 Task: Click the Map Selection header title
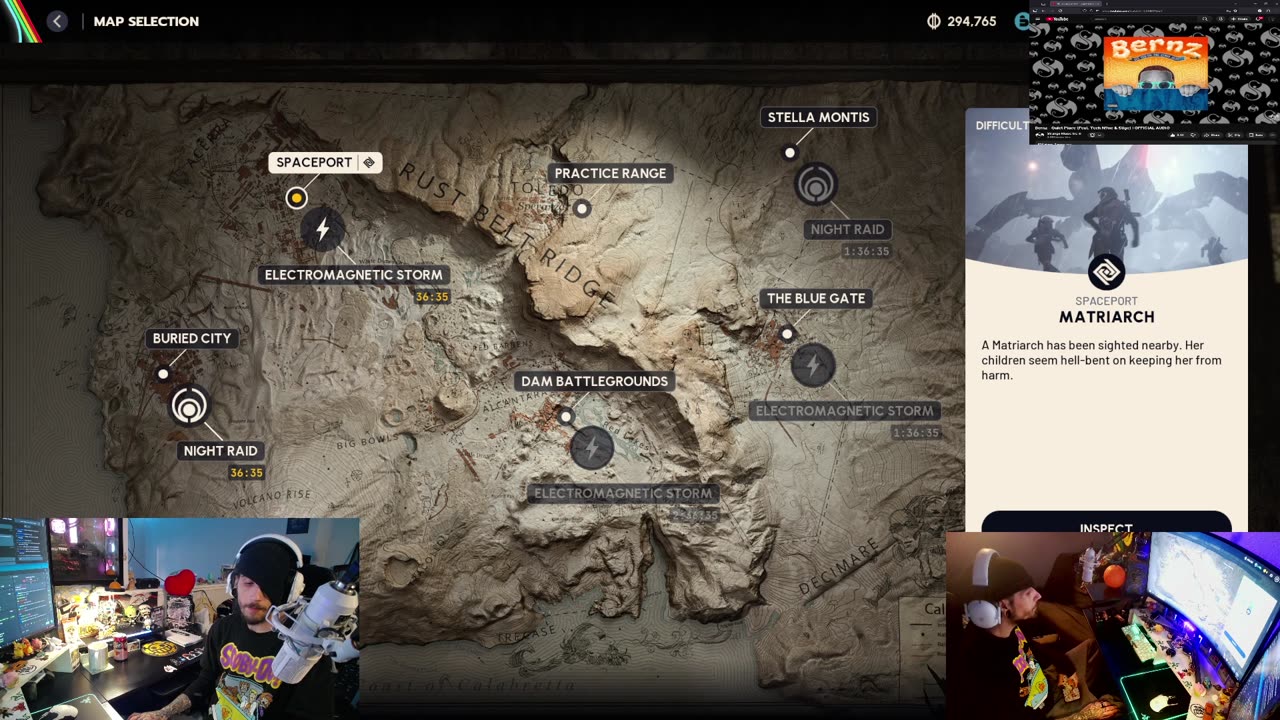pos(146,21)
